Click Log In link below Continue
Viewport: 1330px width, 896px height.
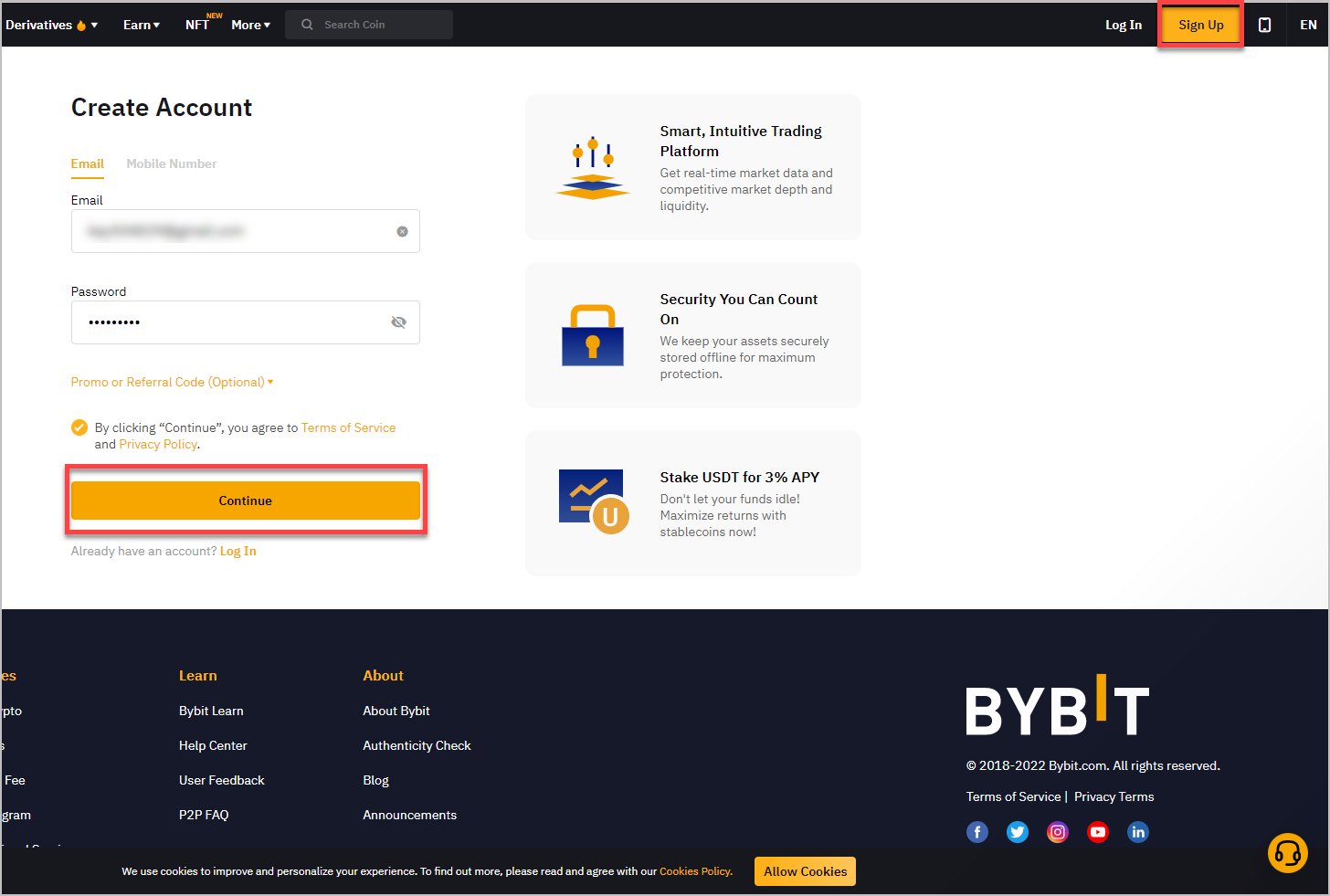pyautogui.click(x=238, y=551)
